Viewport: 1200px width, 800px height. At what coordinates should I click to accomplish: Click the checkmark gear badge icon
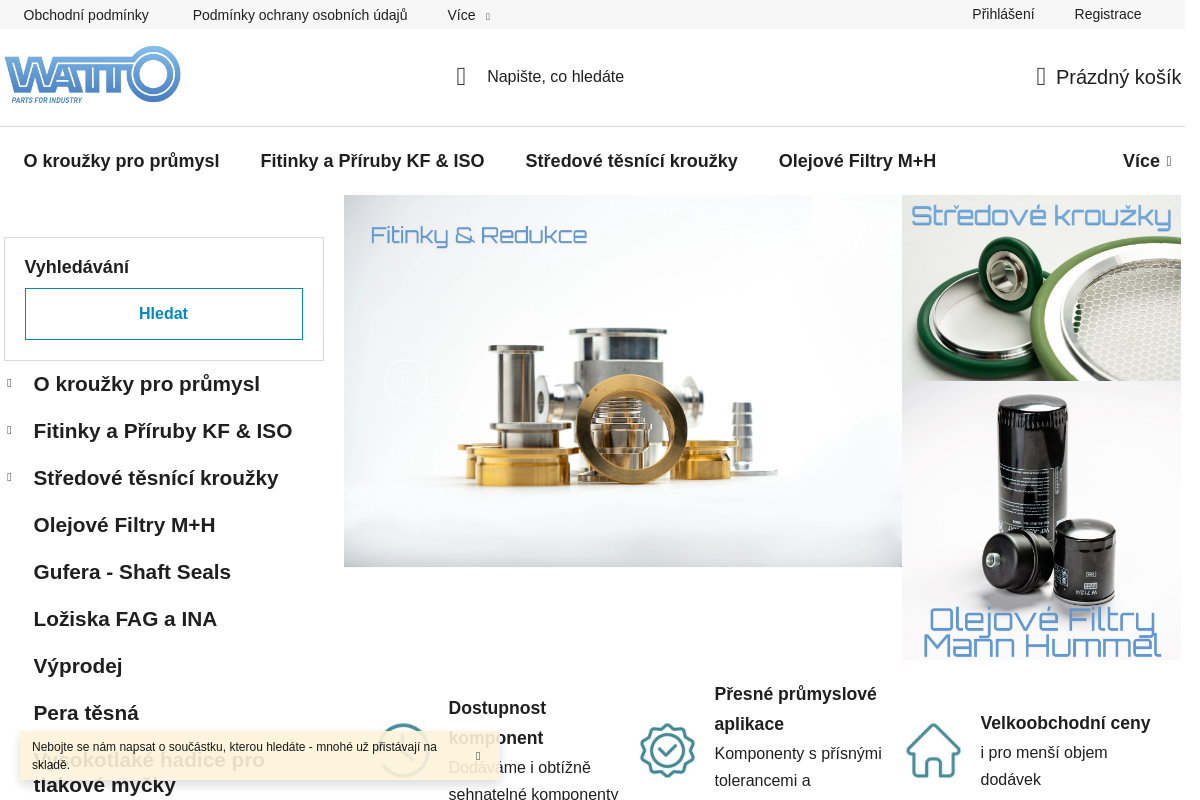tap(667, 750)
